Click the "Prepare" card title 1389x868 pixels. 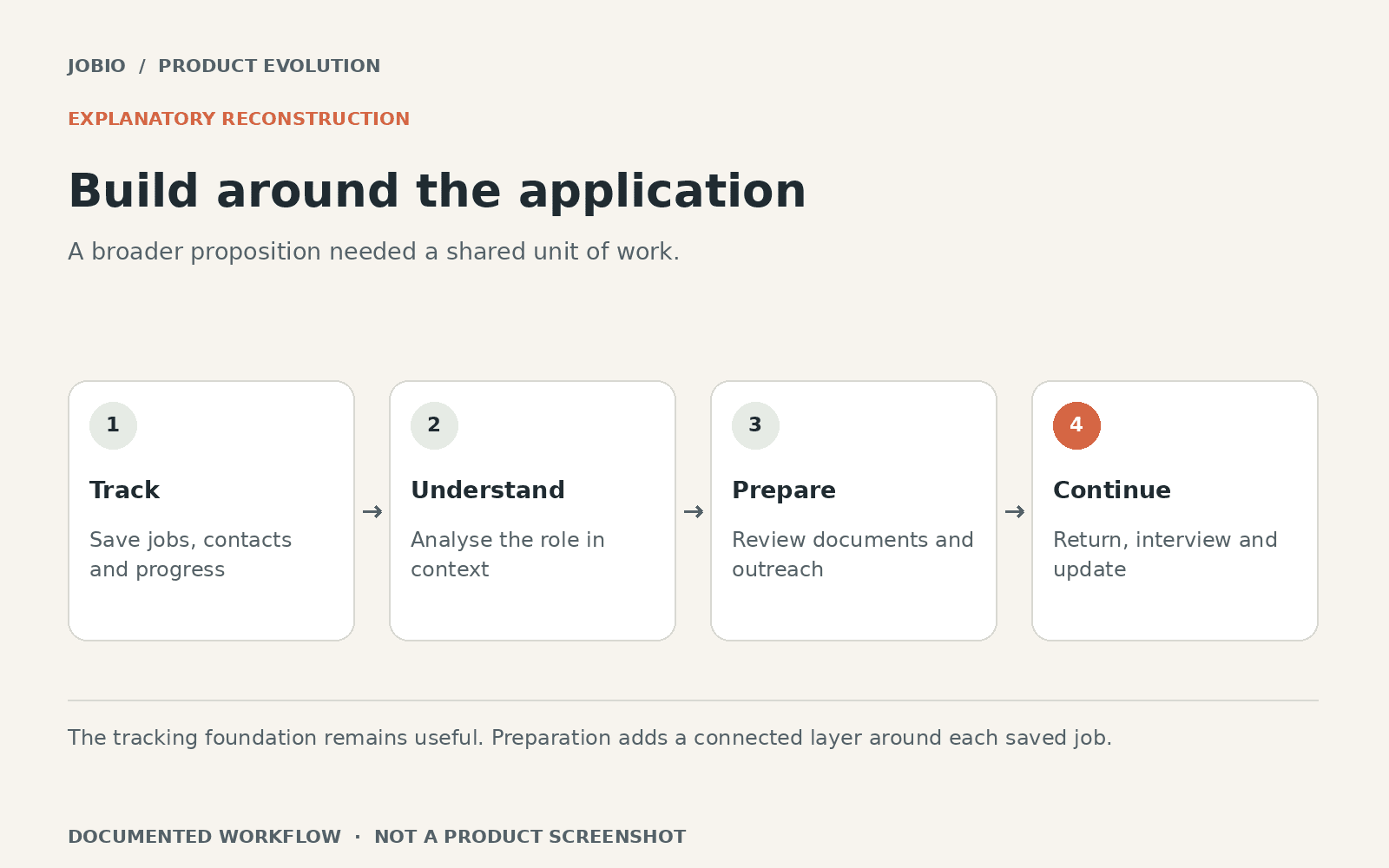(x=784, y=490)
